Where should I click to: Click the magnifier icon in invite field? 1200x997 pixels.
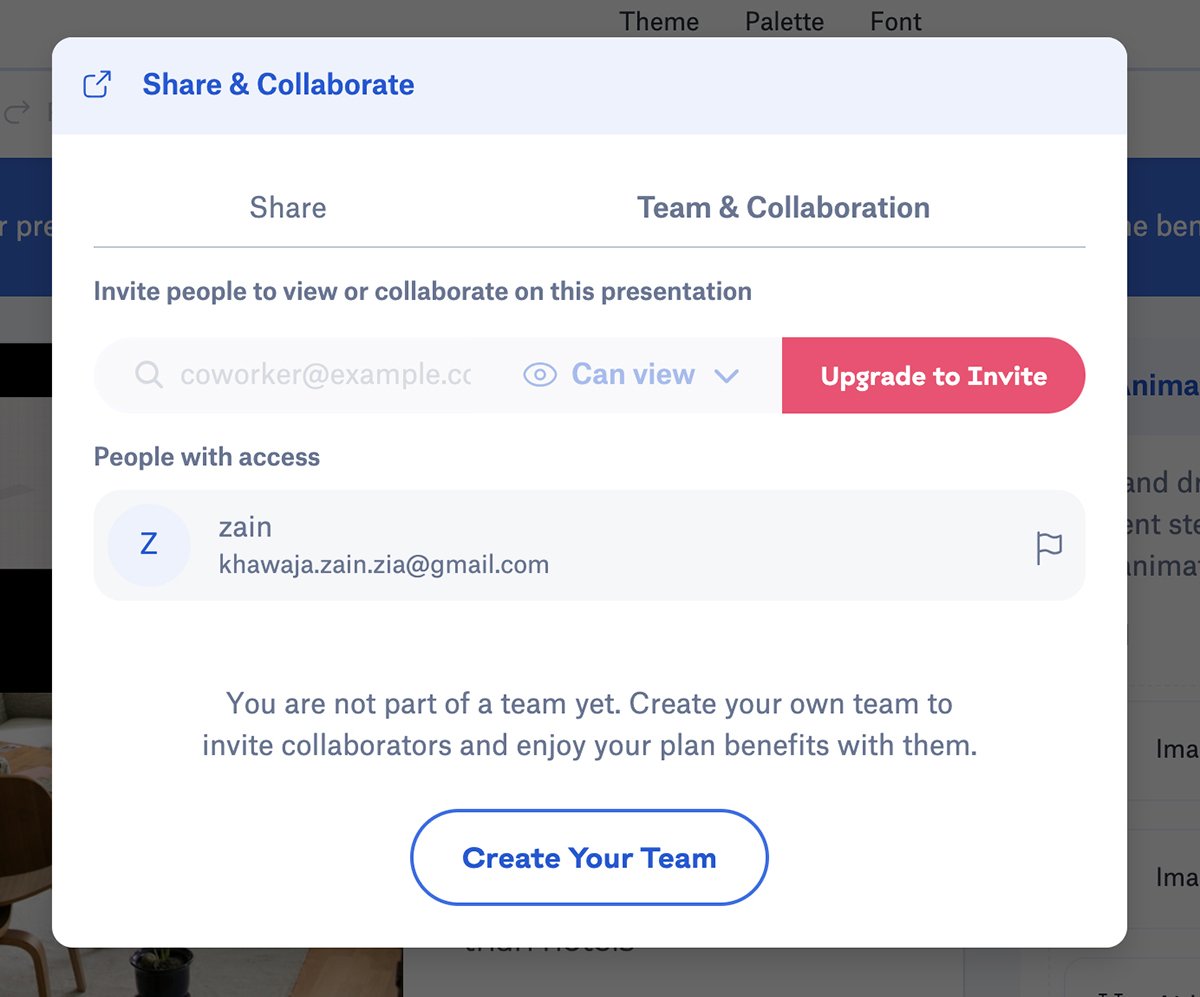[x=149, y=375]
